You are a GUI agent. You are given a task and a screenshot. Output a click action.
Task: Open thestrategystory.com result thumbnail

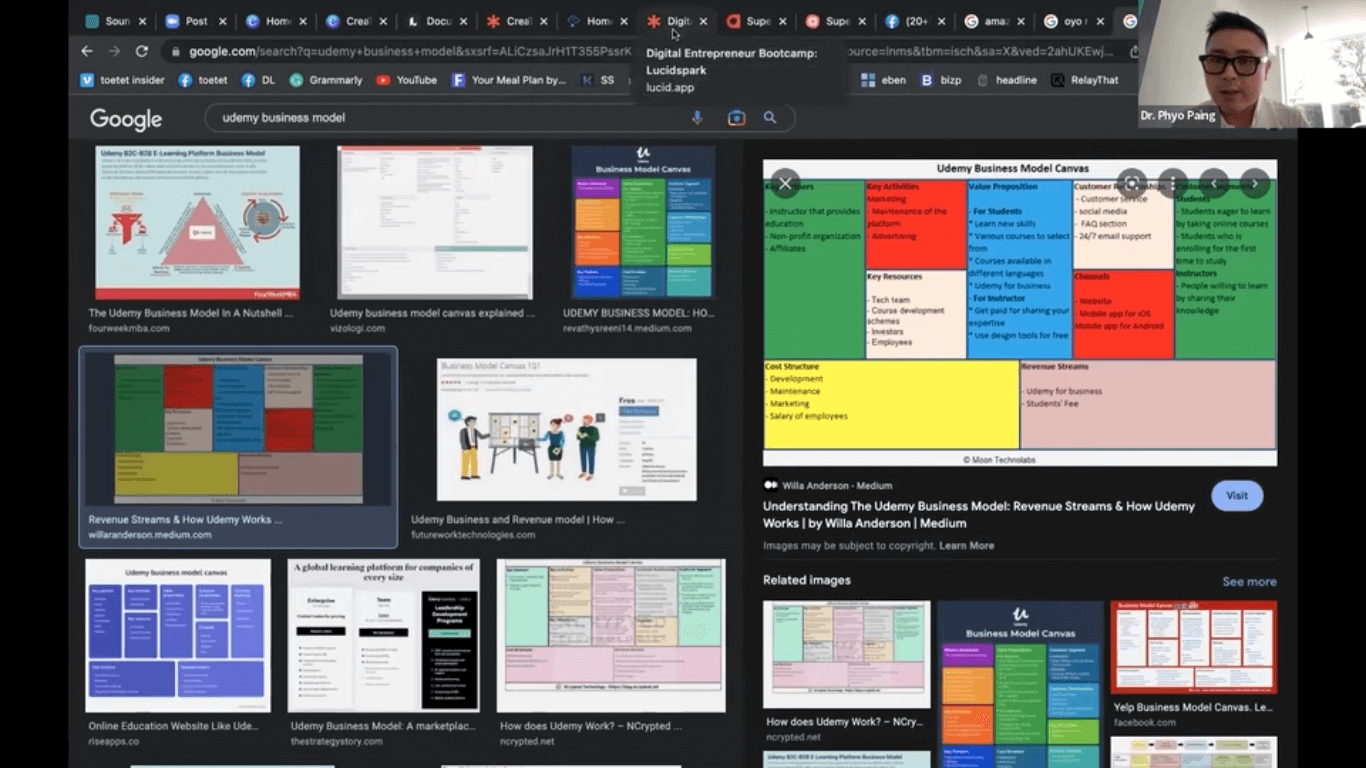[x=384, y=635]
